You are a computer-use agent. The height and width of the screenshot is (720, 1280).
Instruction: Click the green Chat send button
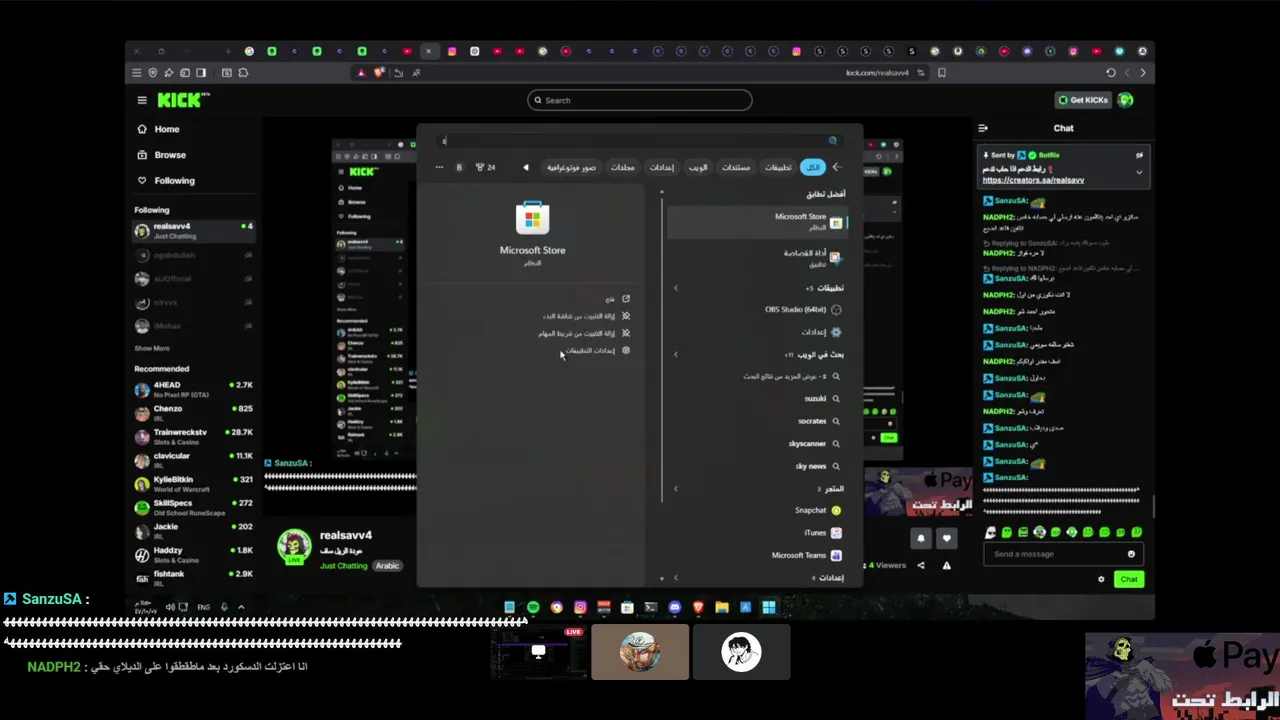click(x=1129, y=579)
